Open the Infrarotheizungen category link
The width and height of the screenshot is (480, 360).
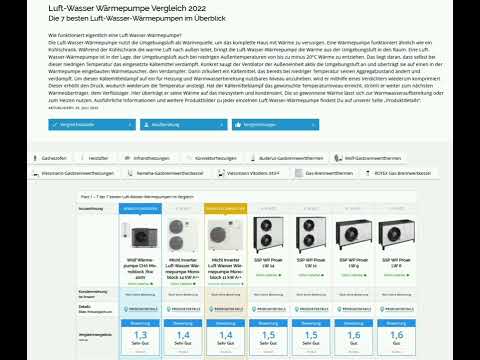click(x=151, y=158)
